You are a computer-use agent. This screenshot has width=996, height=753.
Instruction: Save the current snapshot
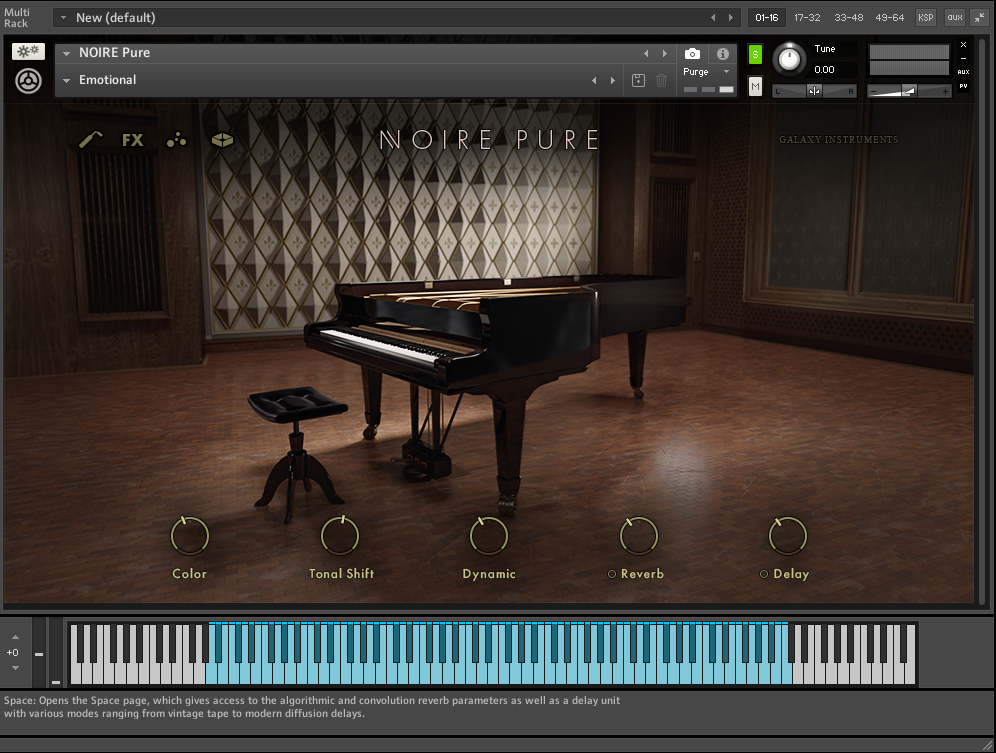638,80
